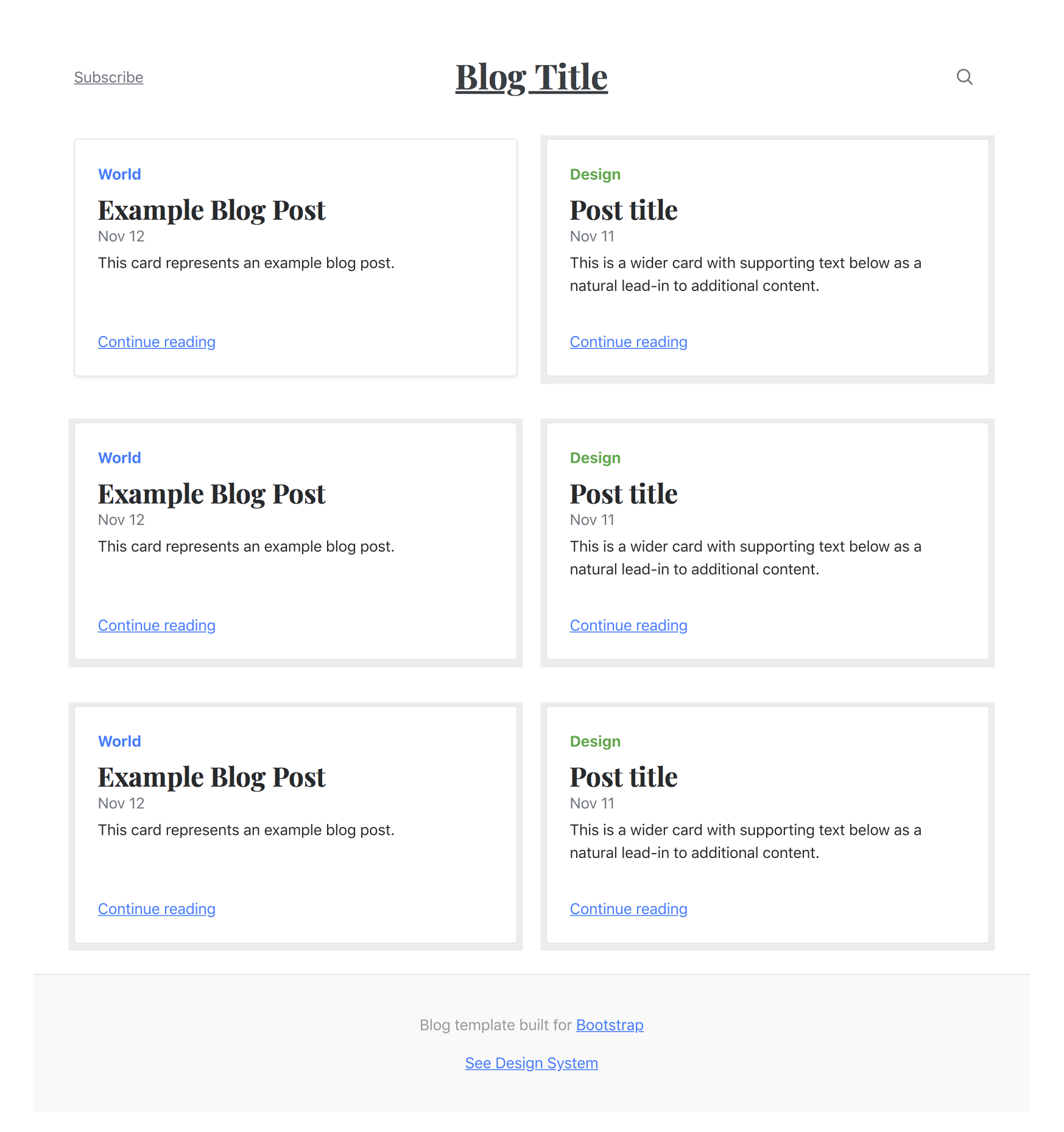Open the Design category in the second row
Screen dimensions: 1064x1132
pos(594,457)
